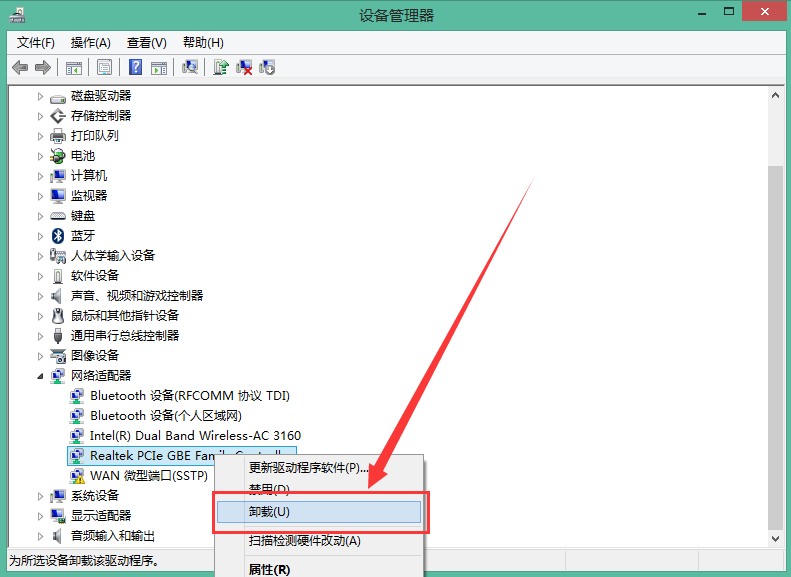Click the vertical scrollbar down arrow
The width and height of the screenshot is (791, 577).
point(775,539)
